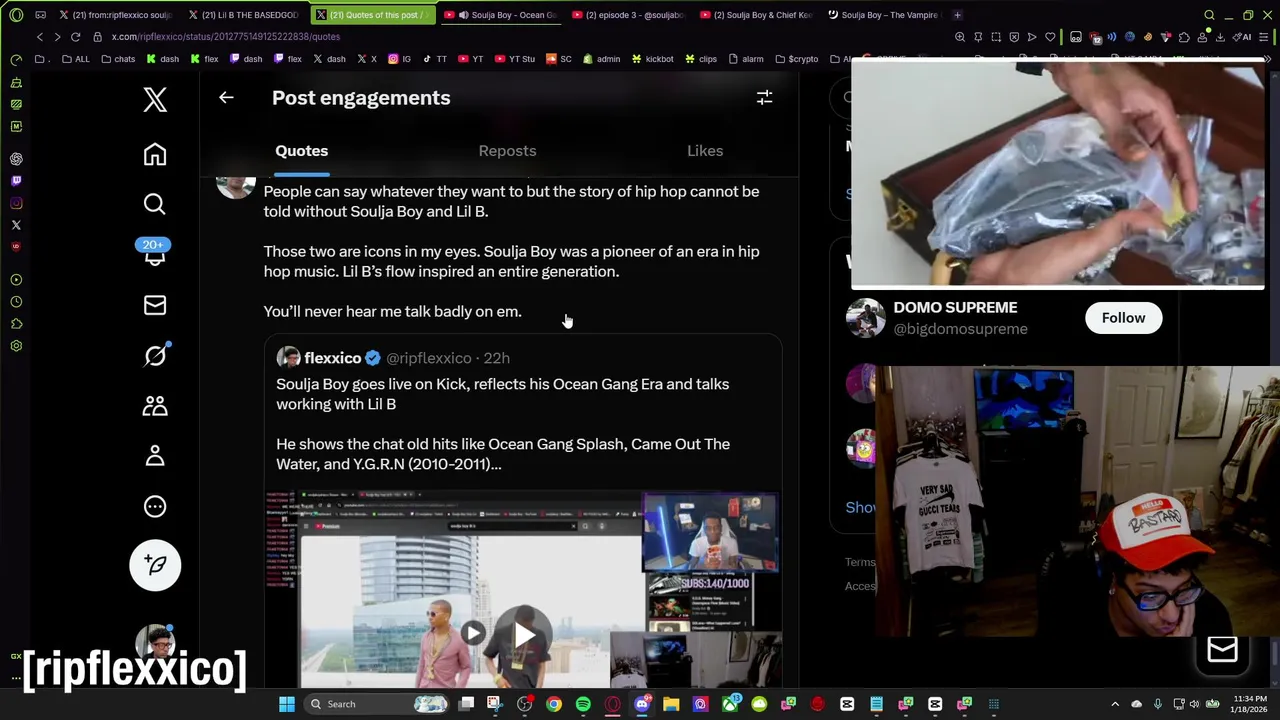Open the 'kickbot' bookmark
This screenshot has height=720, width=1280.
pos(652,59)
